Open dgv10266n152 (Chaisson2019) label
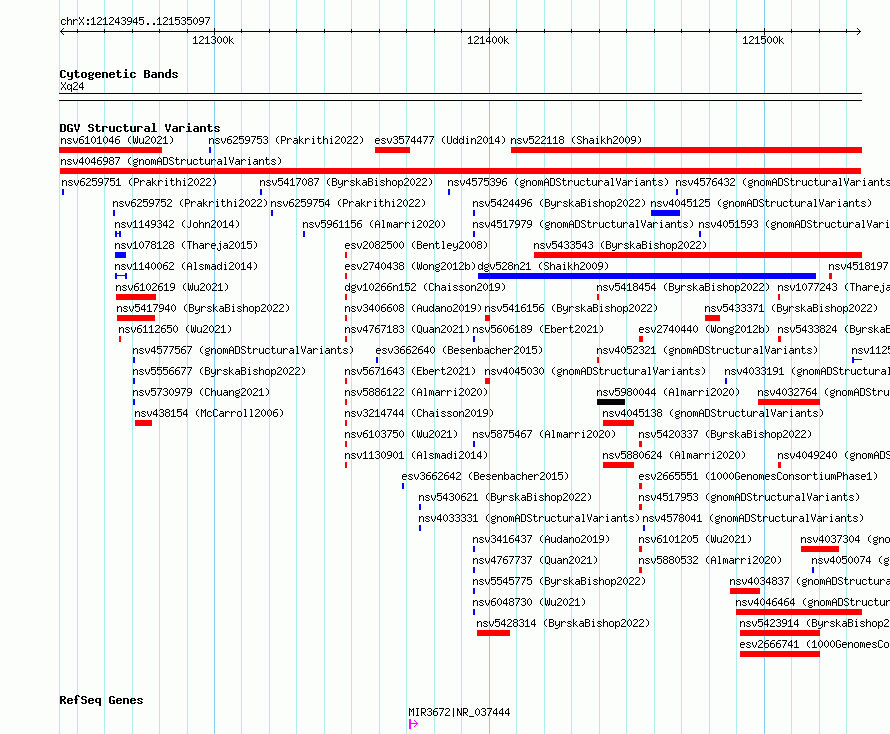The height and width of the screenshot is (734, 890). coord(425,287)
